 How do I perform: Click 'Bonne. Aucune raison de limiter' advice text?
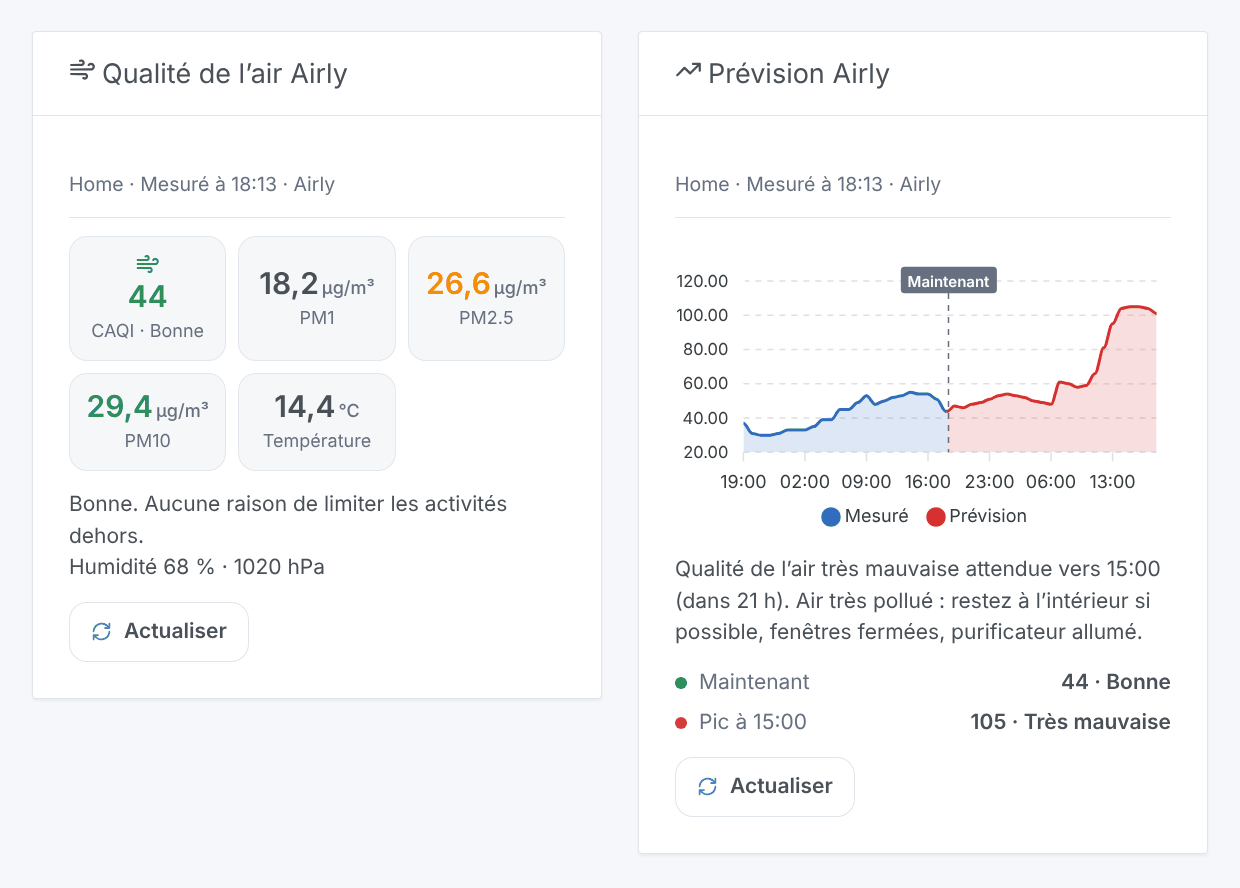pyautogui.click(x=288, y=519)
